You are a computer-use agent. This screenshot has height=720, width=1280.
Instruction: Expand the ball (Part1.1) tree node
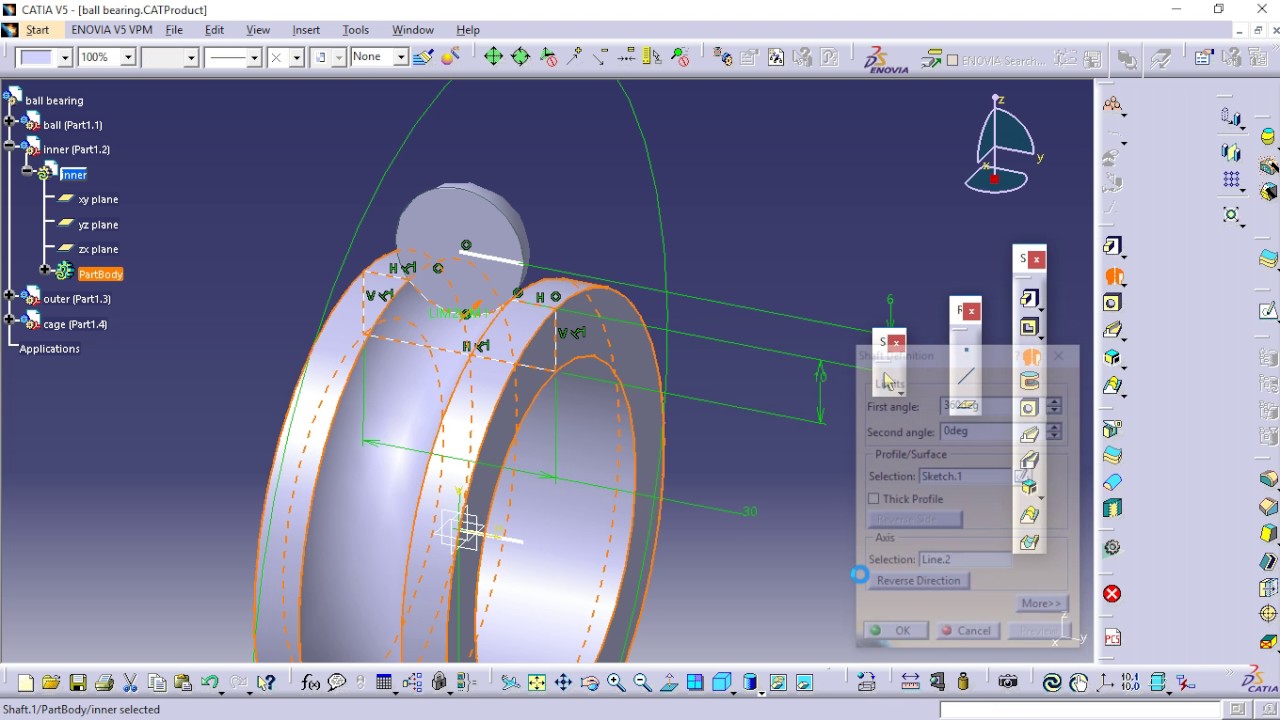pos(9,122)
